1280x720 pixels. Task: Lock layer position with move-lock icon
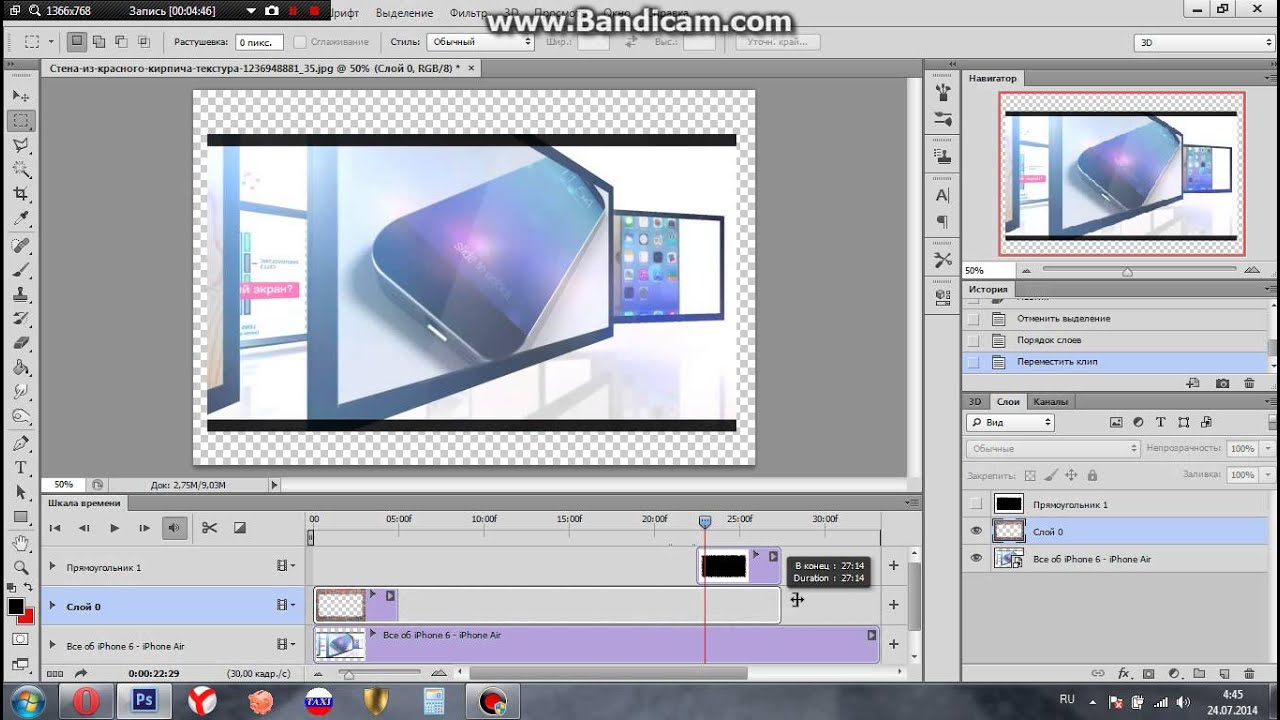tap(1071, 476)
